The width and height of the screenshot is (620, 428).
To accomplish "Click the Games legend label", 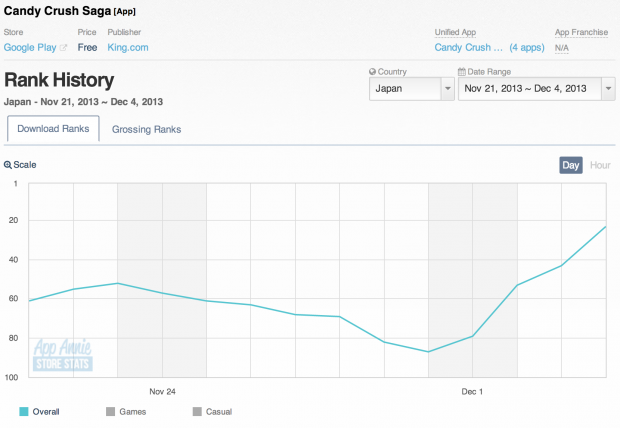I will click(x=132, y=412).
